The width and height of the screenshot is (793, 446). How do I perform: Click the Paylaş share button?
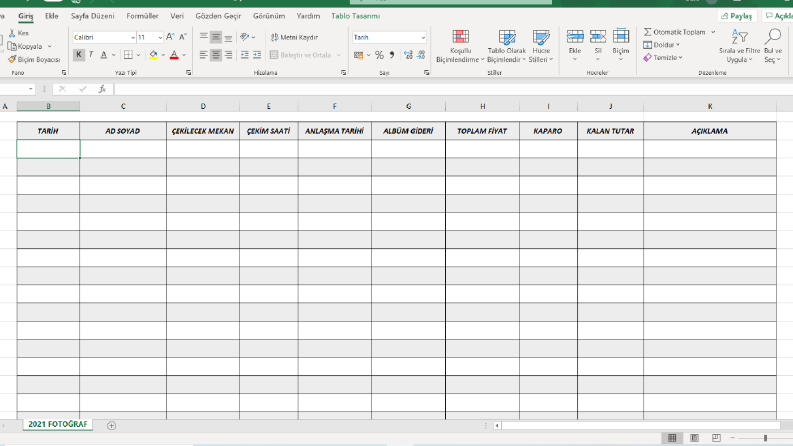coord(737,16)
